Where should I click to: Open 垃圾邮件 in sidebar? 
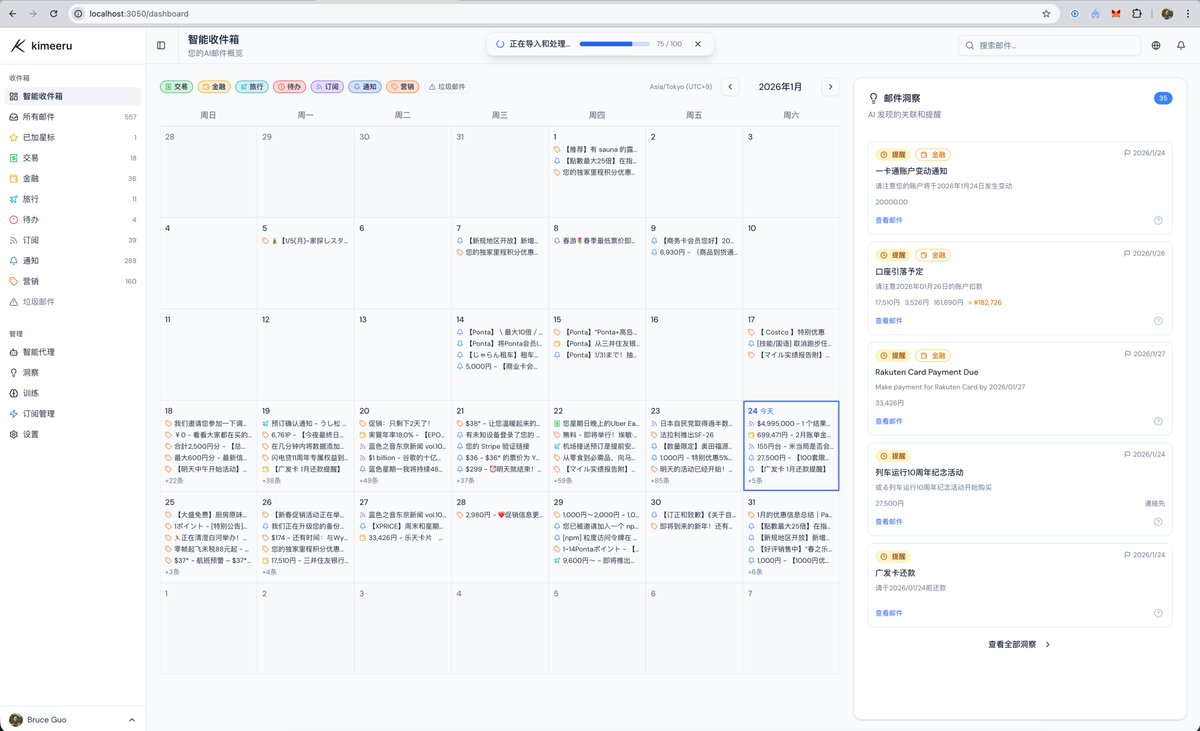click(x=71, y=301)
